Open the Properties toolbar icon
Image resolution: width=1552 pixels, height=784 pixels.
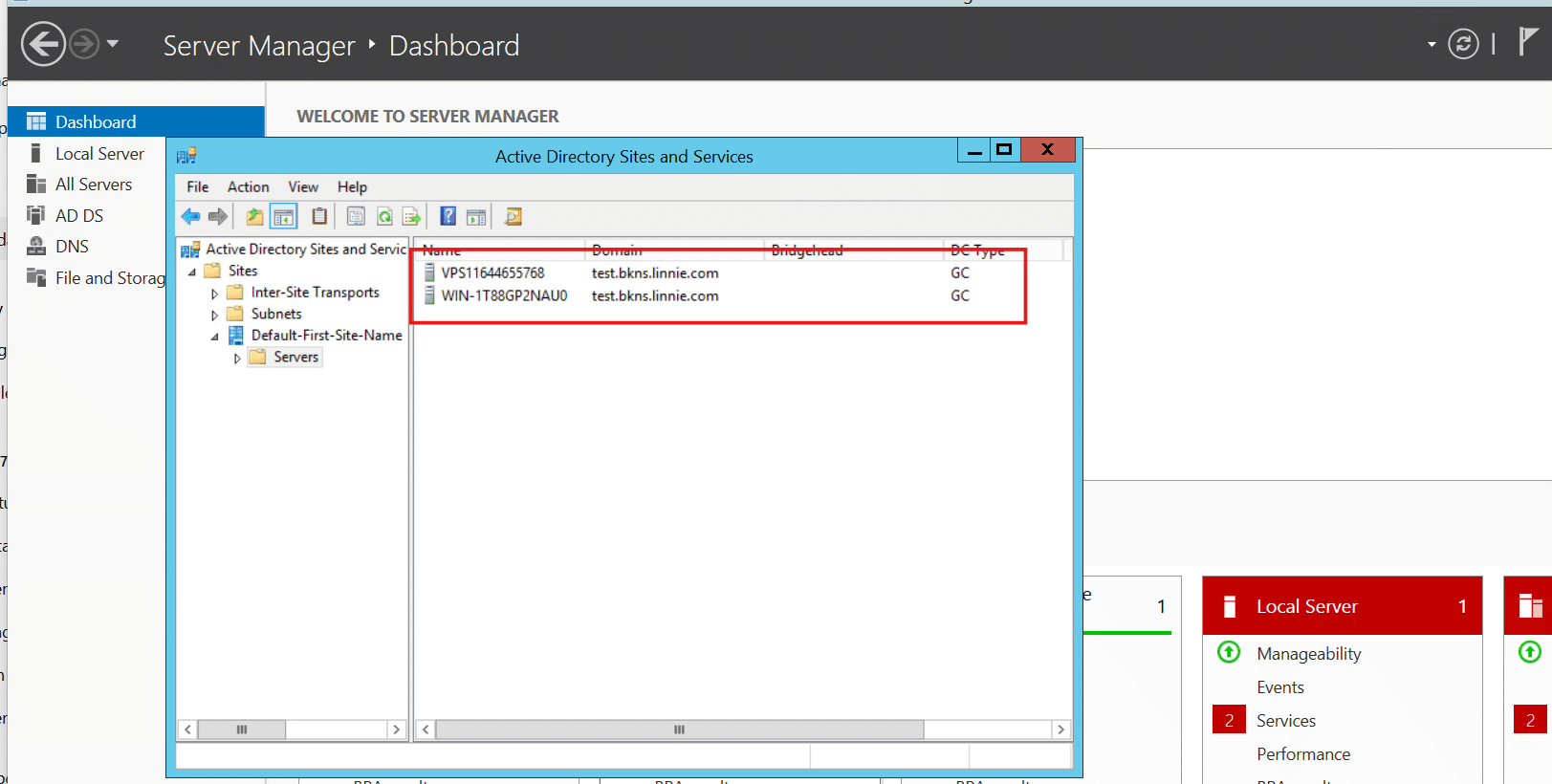pyautogui.click(x=356, y=217)
